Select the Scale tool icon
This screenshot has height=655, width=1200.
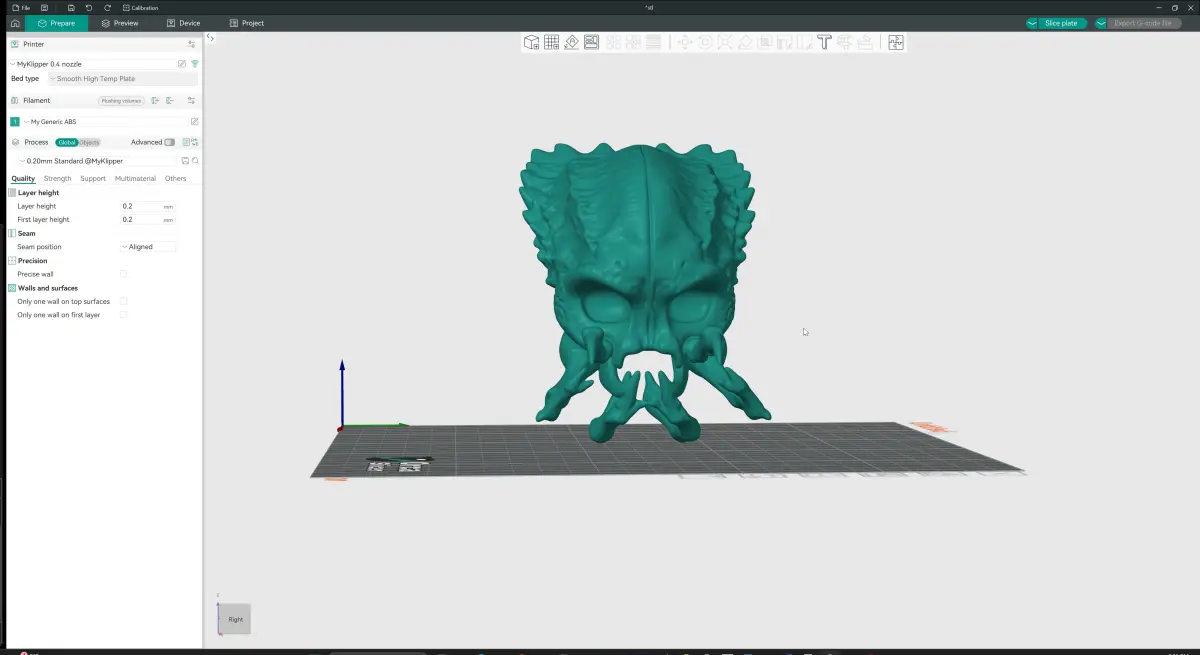[x=725, y=42]
